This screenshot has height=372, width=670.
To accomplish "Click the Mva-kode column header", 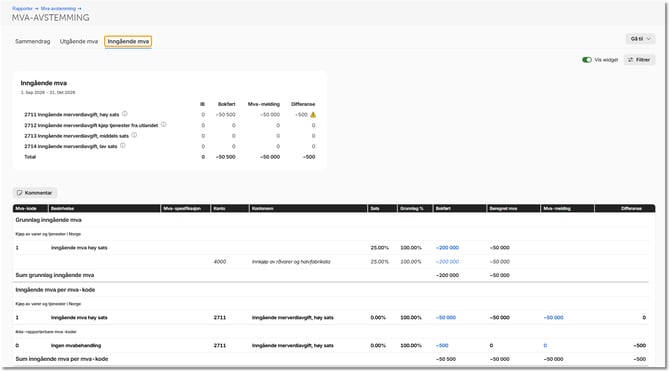I will (x=30, y=208).
